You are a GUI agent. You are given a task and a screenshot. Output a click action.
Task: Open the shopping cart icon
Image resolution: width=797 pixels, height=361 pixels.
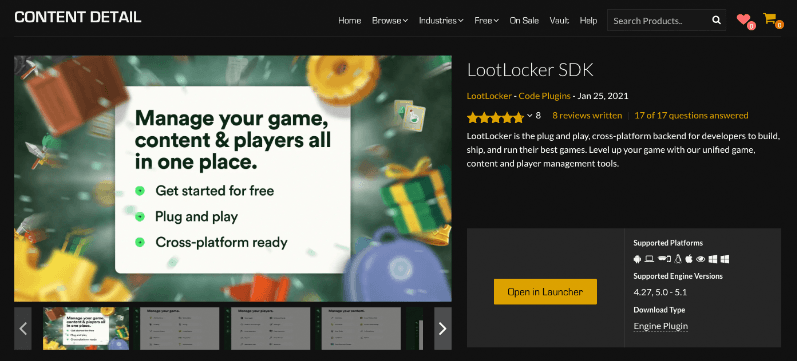coord(770,18)
